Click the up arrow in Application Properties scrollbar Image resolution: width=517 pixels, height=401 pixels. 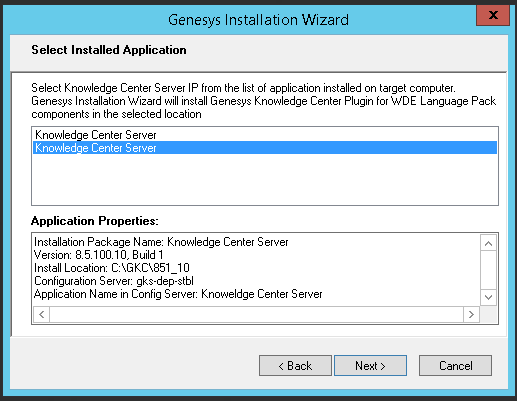click(x=488, y=243)
